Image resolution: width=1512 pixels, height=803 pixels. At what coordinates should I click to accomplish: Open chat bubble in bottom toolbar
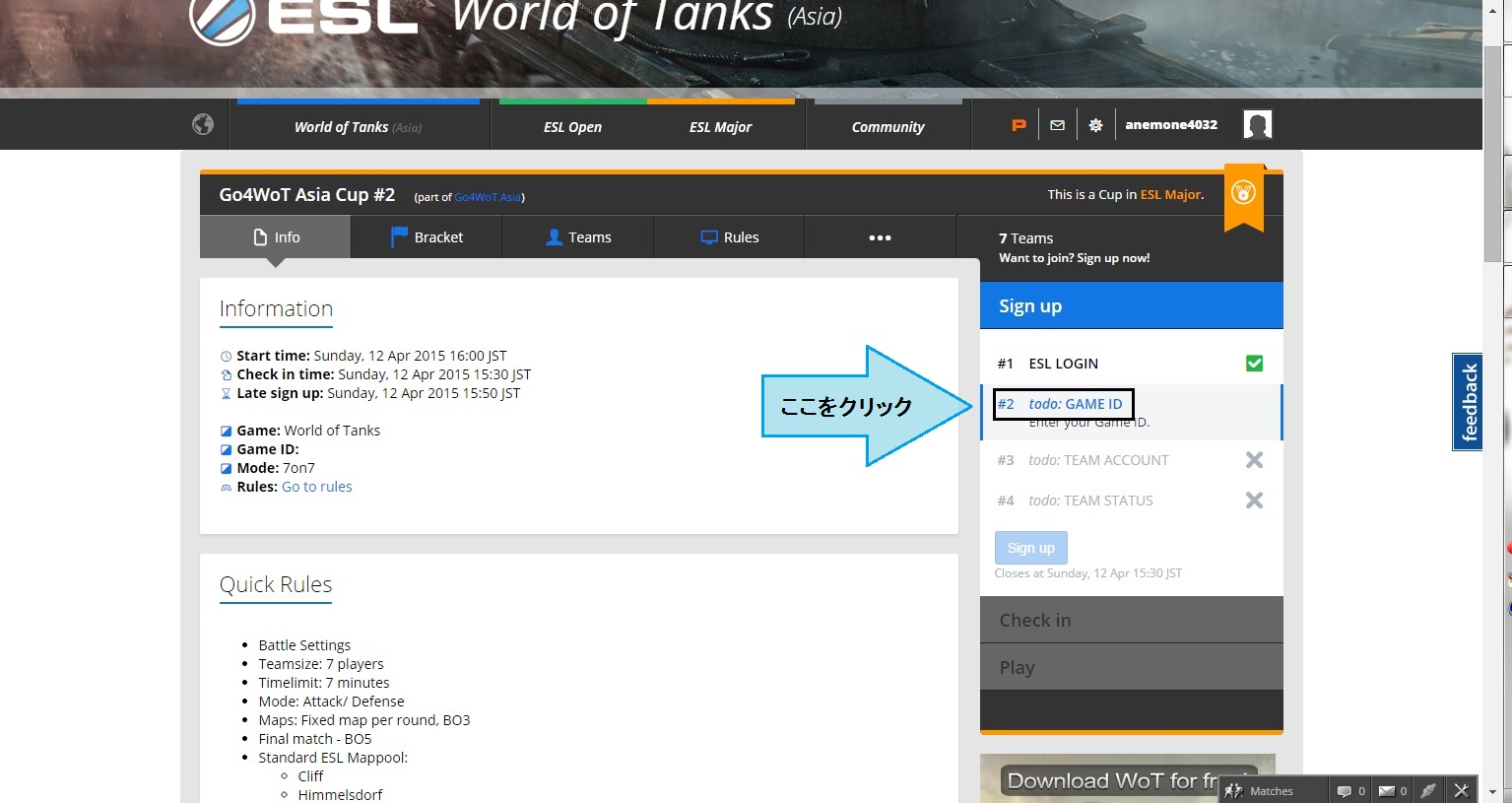pyautogui.click(x=1344, y=790)
